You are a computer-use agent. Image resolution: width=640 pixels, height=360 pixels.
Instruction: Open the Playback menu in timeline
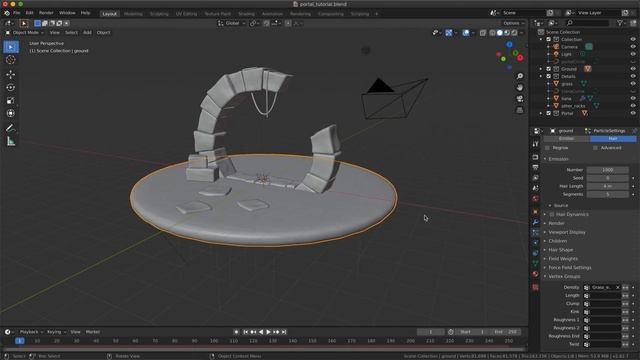tap(31, 332)
